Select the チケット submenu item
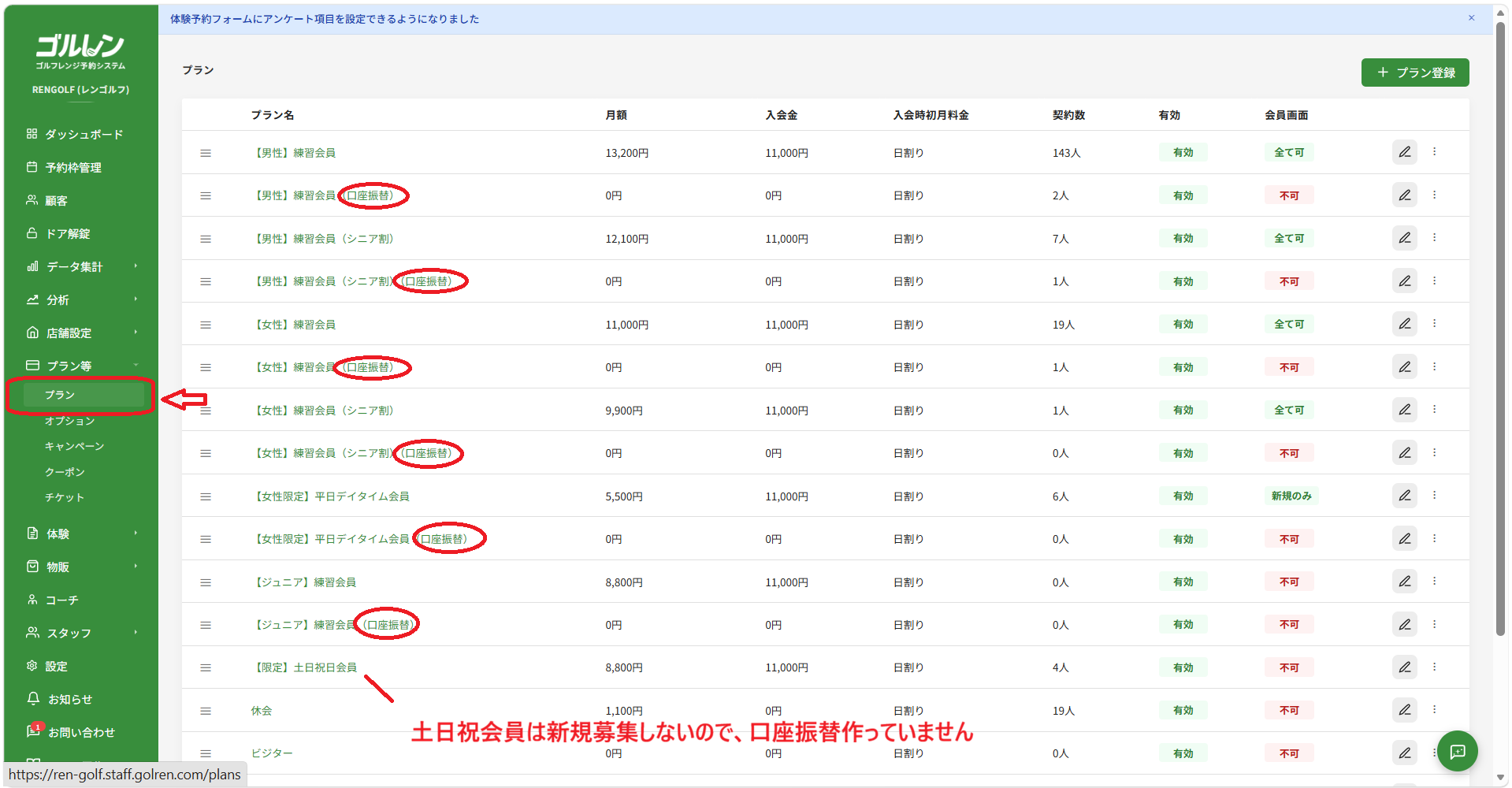1512x788 pixels. tap(65, 497)
